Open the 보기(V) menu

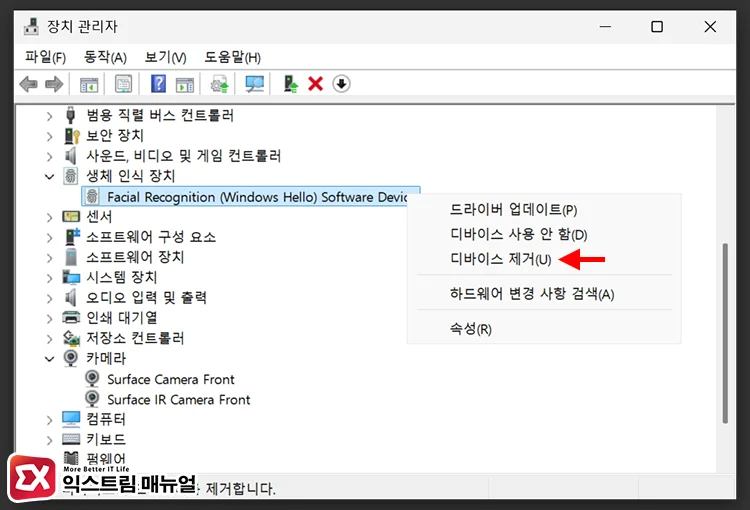[165, 57]
